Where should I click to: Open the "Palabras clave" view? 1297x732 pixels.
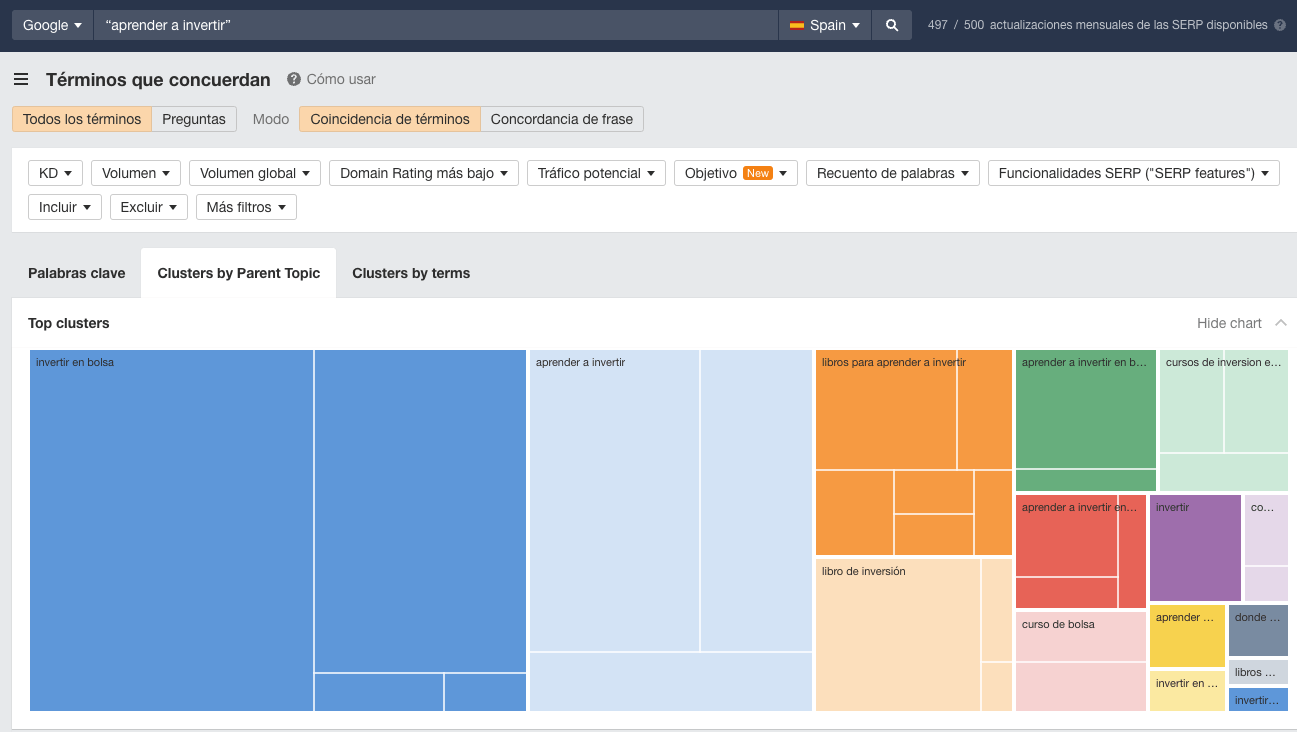[76, 272]
